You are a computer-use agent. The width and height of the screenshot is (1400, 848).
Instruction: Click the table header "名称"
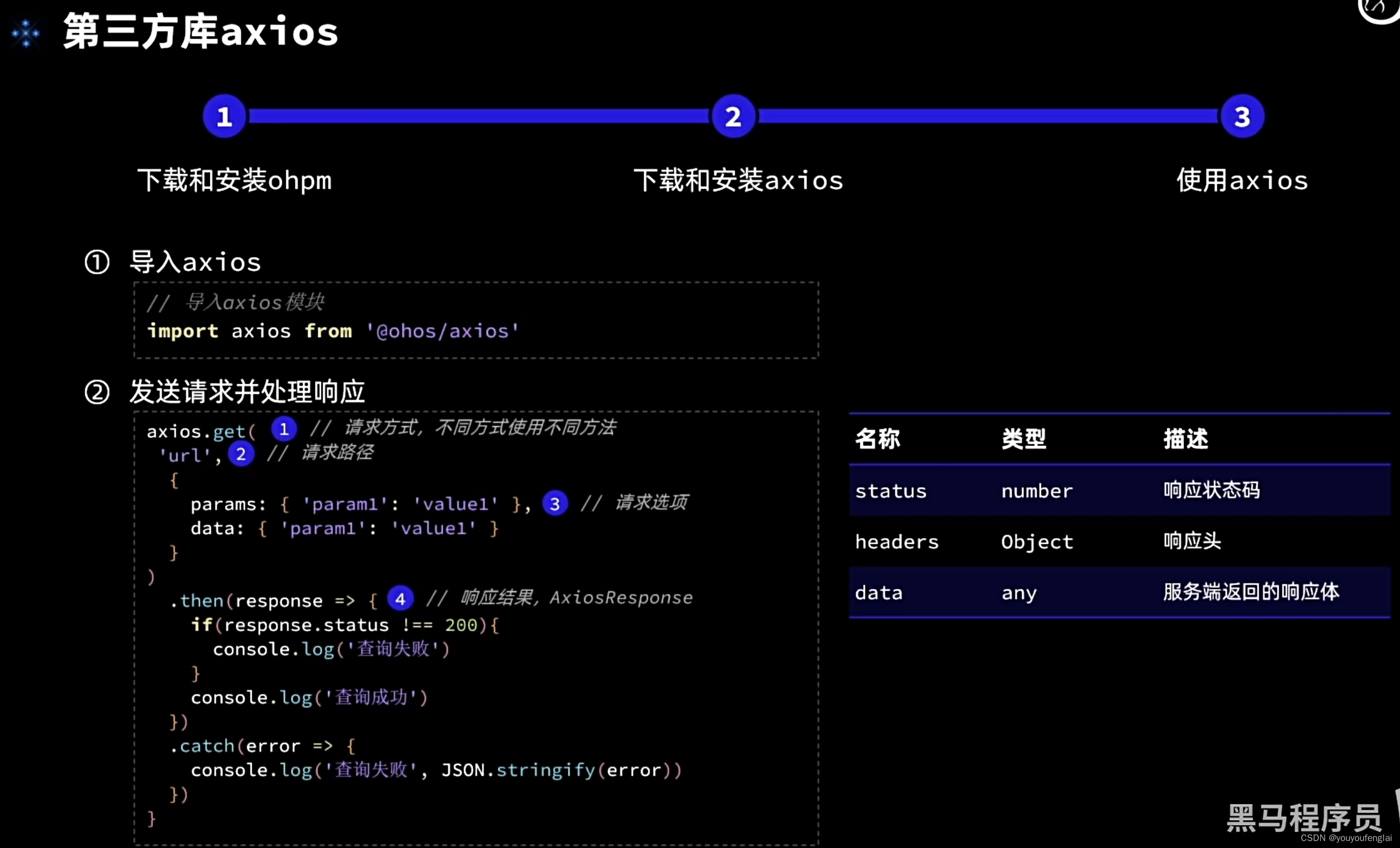point(878,439)
